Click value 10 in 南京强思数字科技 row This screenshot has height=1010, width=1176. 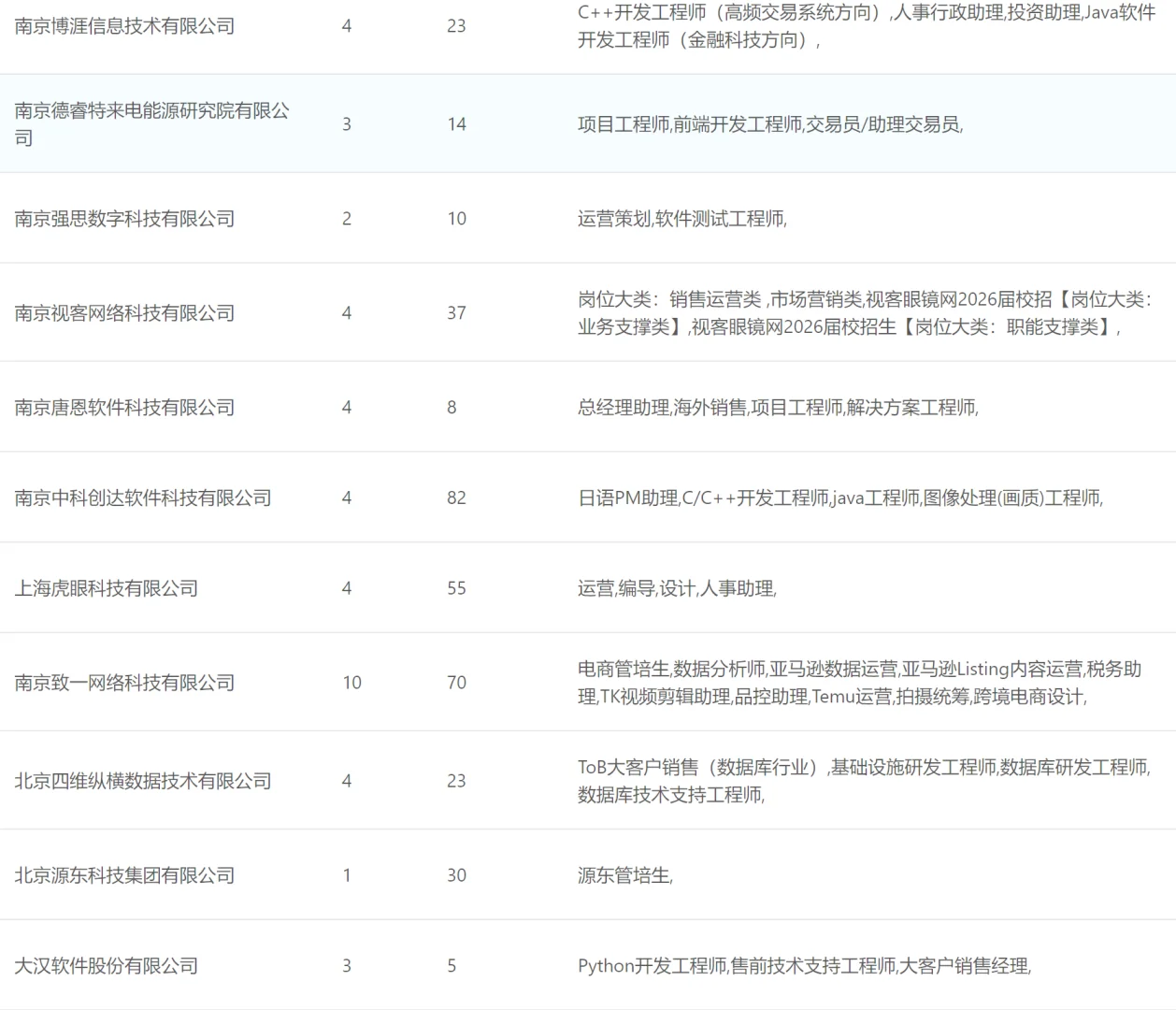coord(456,219)
